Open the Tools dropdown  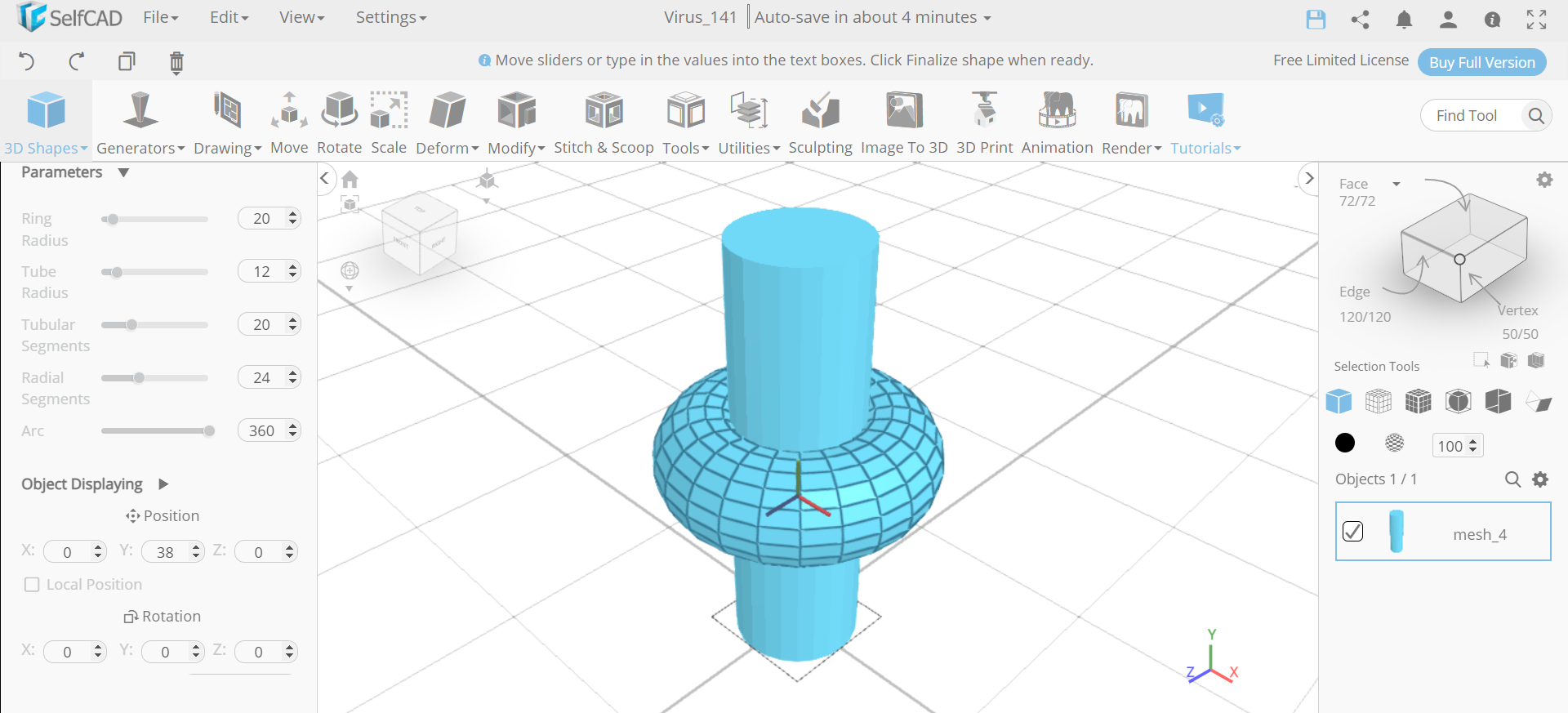pyautogui.click(x=685, y=123)
